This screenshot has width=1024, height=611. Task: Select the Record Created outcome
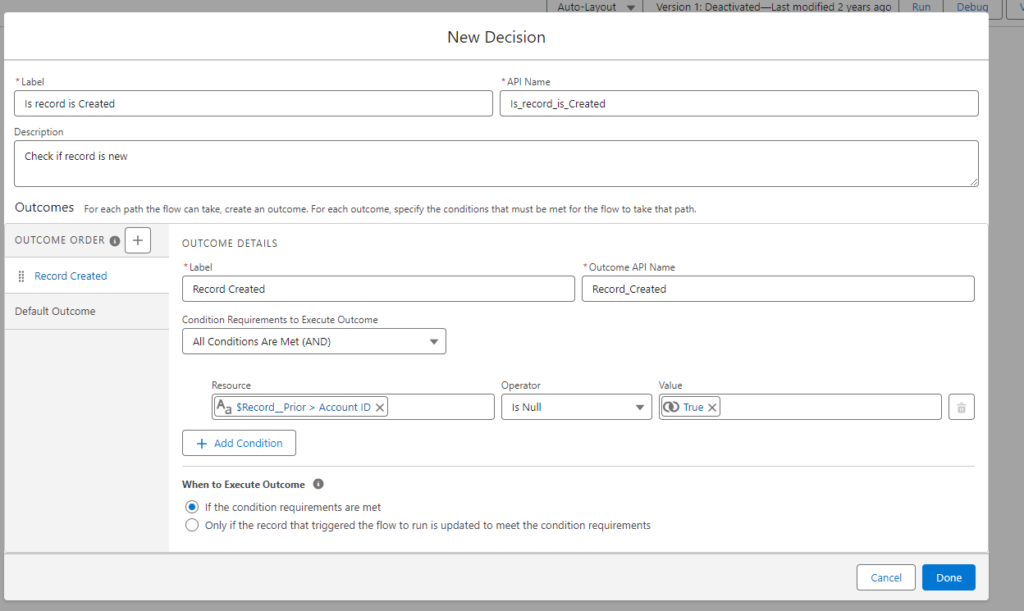coord(70,275)
